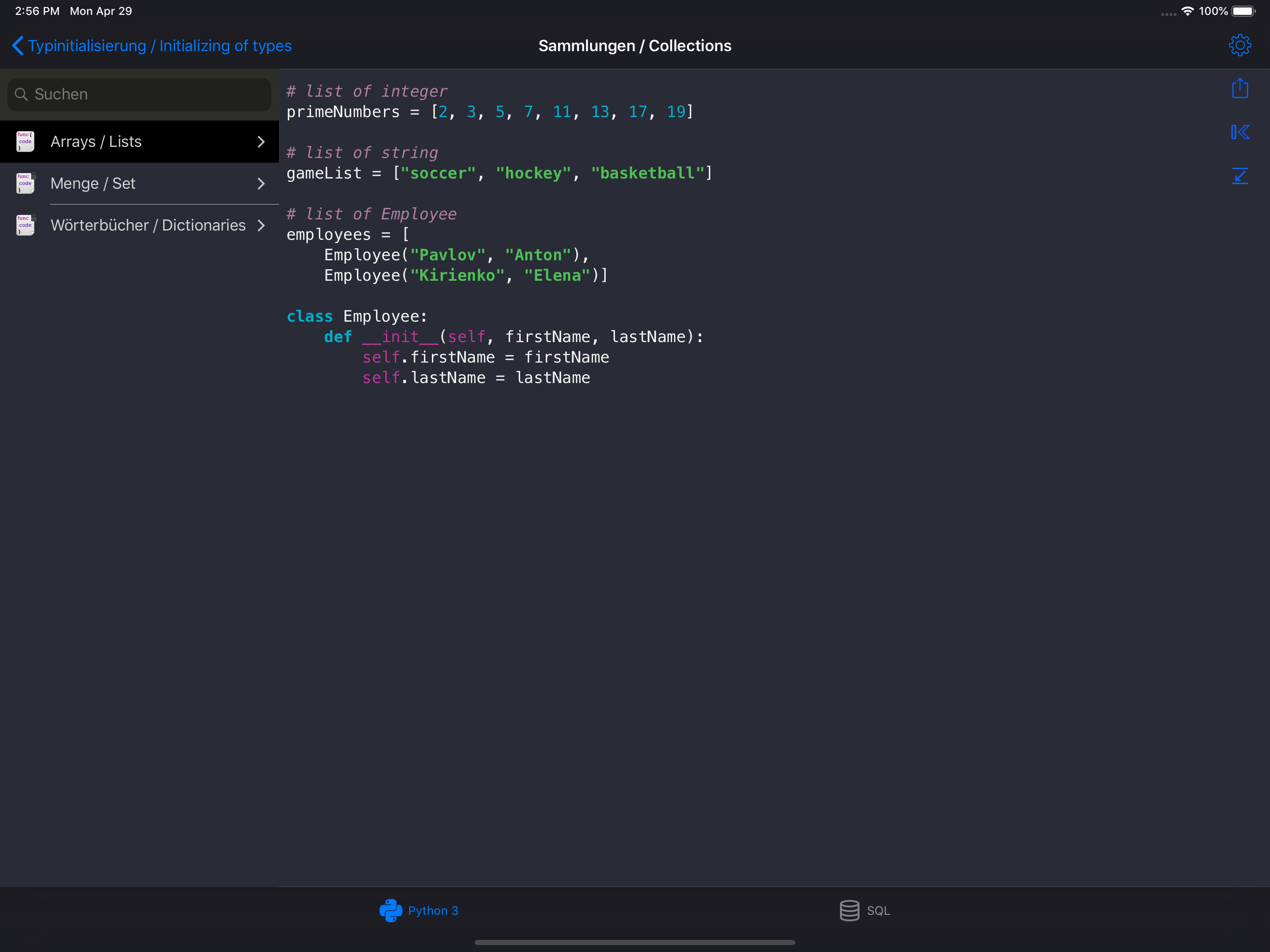Open the settings gear icon
The width and height of the screenshot is (1270, 952).
click(x=1240, y=46)
